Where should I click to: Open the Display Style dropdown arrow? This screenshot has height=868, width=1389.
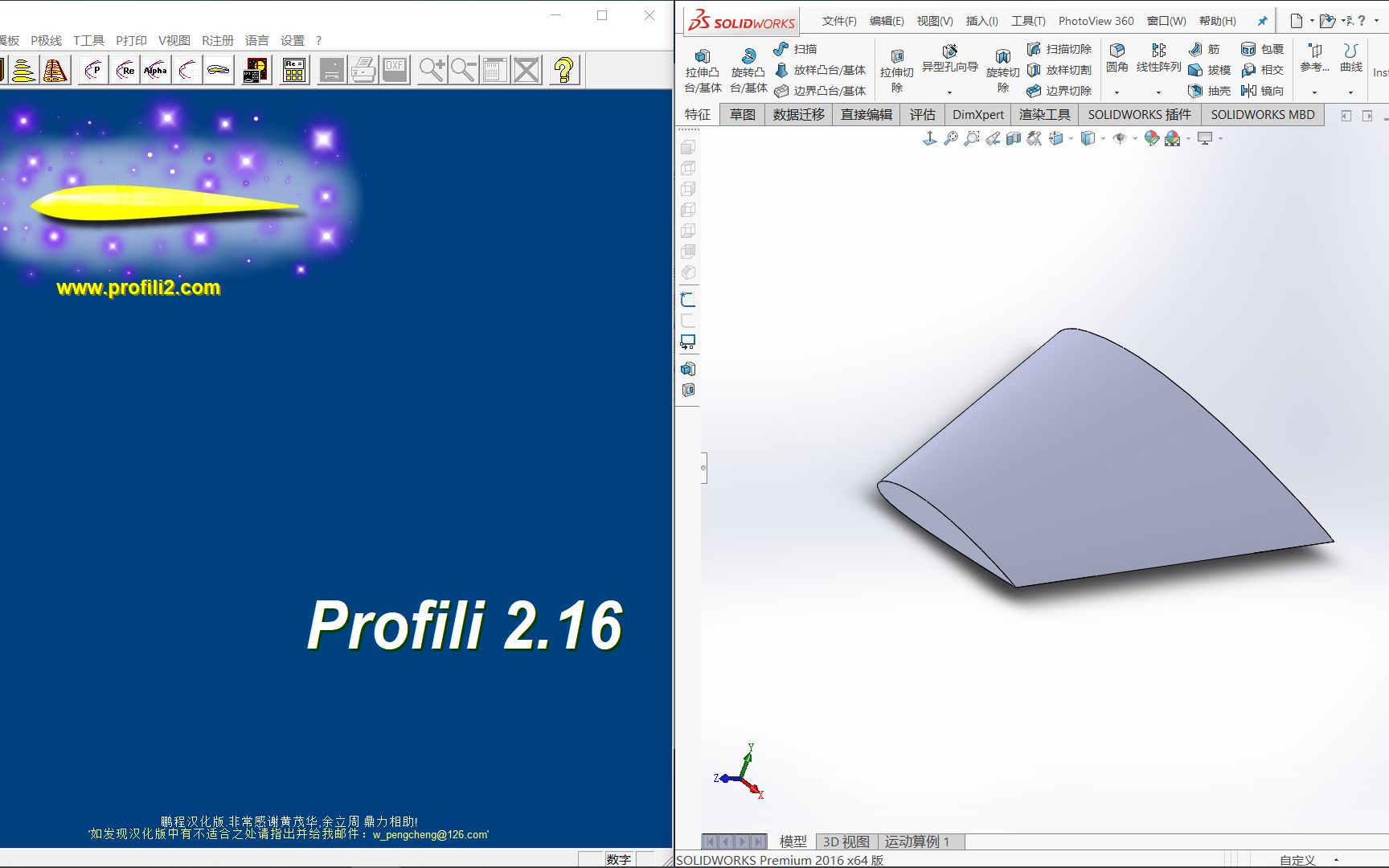pos(1103,138)
